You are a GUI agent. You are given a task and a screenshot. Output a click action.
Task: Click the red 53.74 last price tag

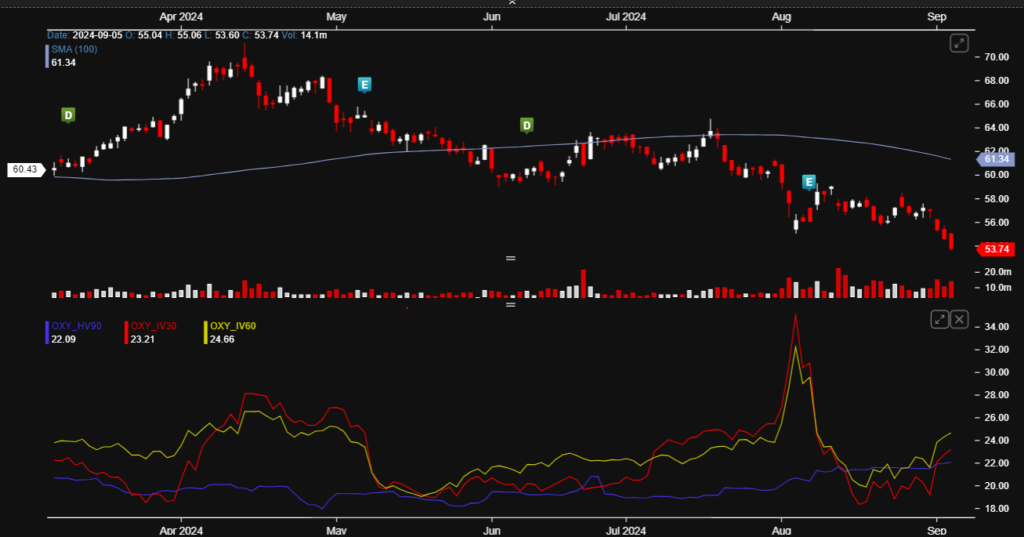[995, 249]
